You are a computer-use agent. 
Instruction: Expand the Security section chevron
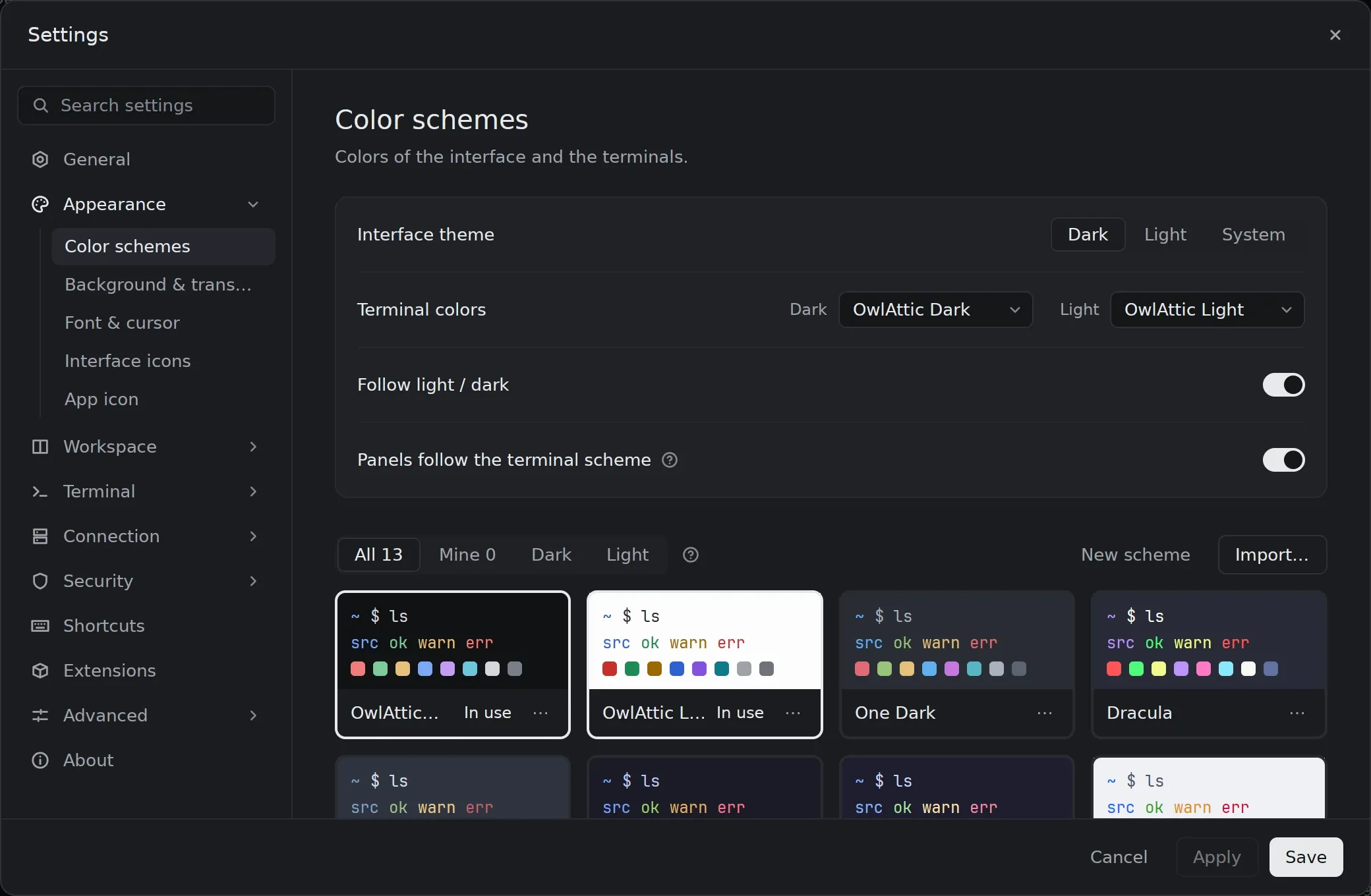tap(253, 581)
